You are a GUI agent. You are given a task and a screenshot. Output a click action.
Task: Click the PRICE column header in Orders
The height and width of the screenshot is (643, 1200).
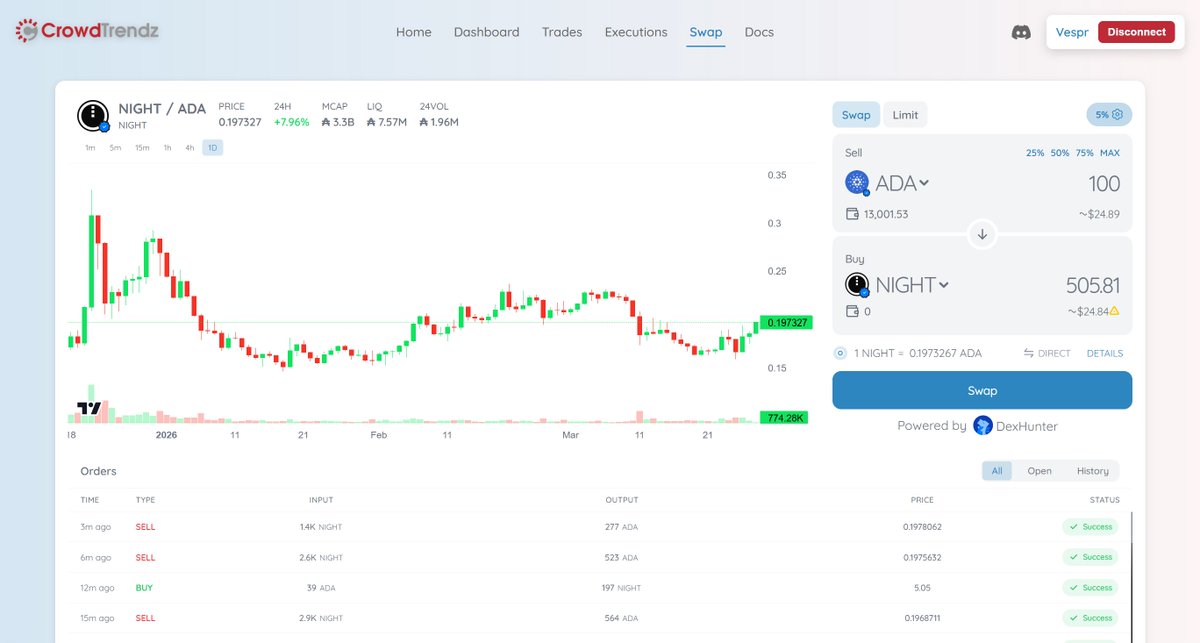click(x=922, y=500)
